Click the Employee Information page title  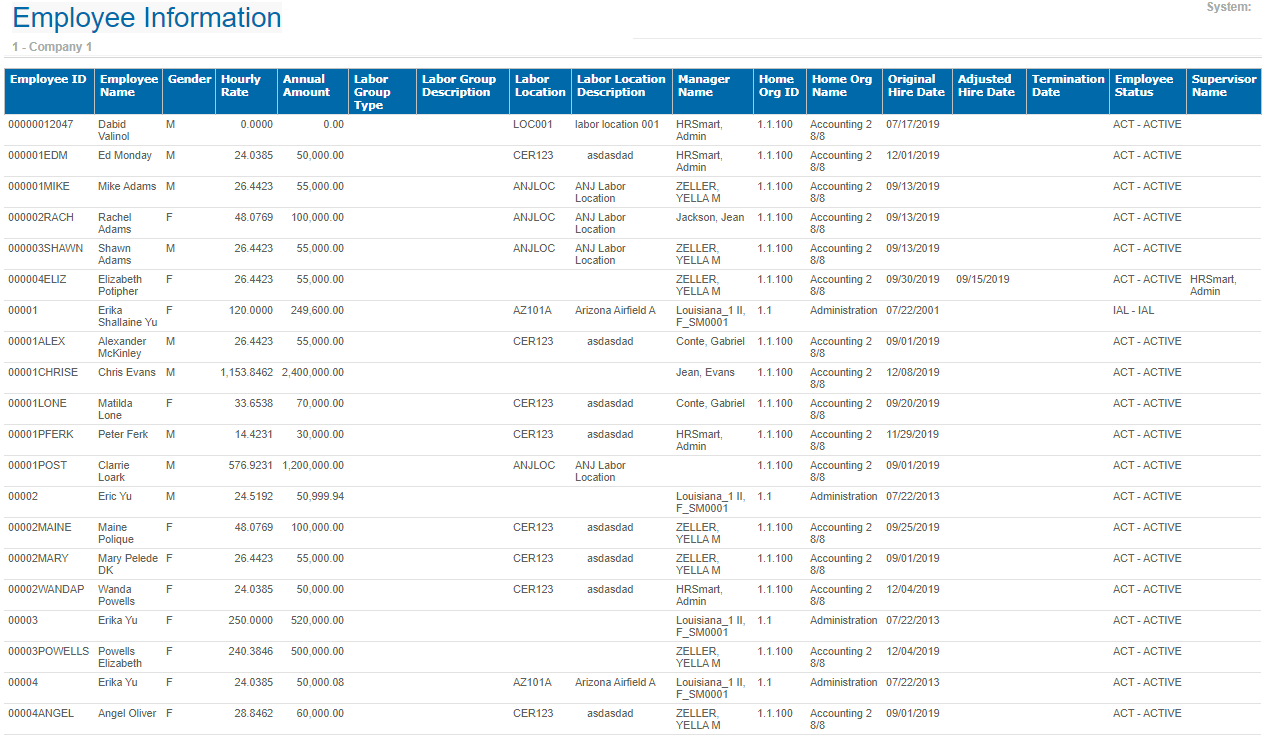click(x=146, y=18)
